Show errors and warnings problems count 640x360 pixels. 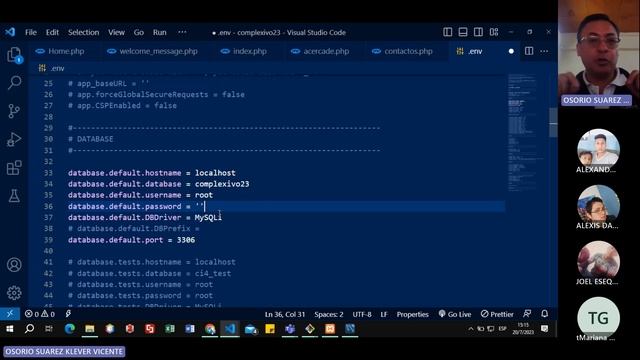pos(40,314)
